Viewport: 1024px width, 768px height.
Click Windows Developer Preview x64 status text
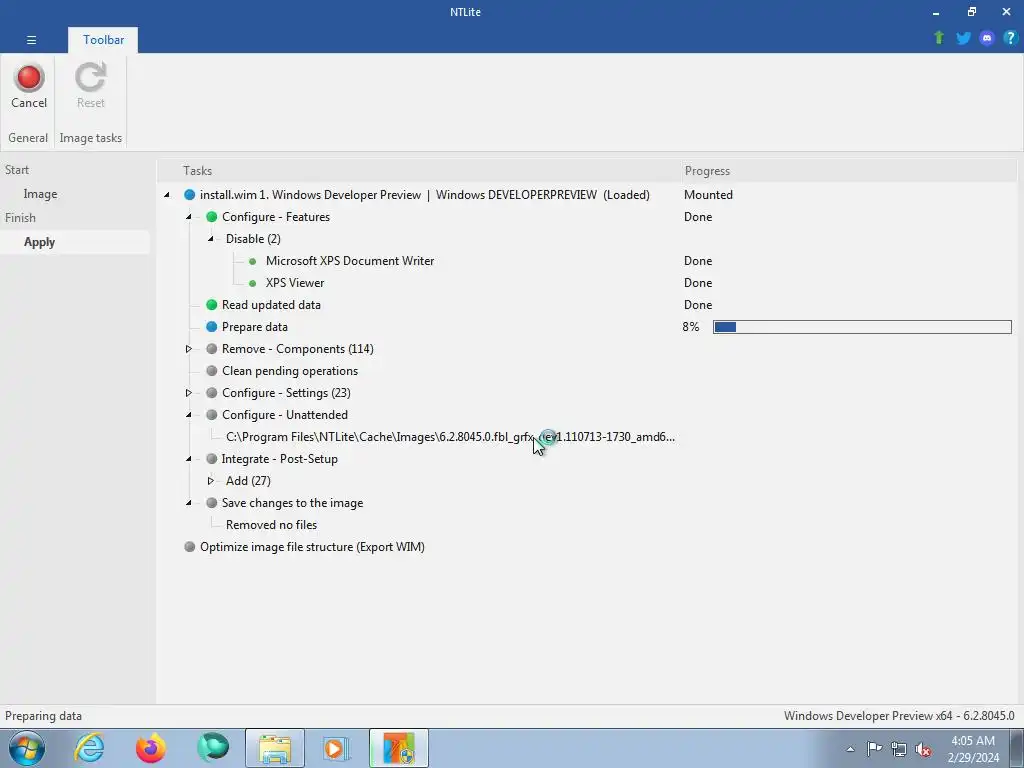pyautogui.click(x=899, y=716)
